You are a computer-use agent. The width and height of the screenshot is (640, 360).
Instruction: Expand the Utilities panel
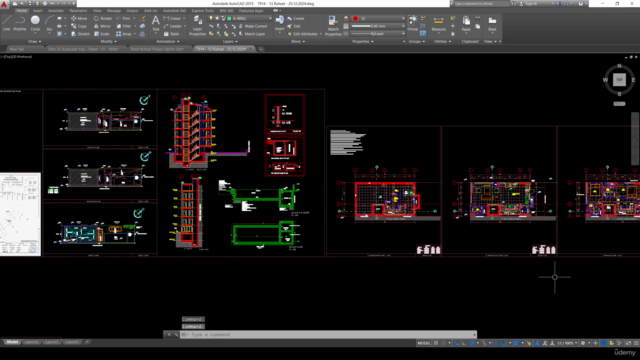coord(442,42)
